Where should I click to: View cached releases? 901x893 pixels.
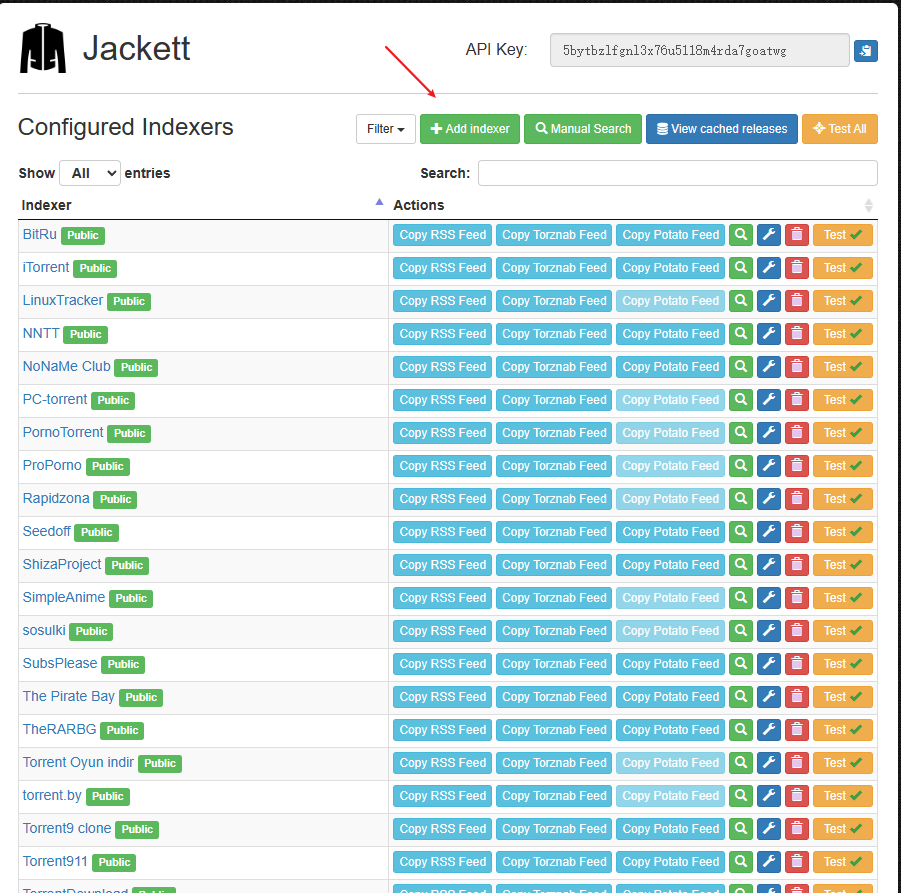pos(722,129)
